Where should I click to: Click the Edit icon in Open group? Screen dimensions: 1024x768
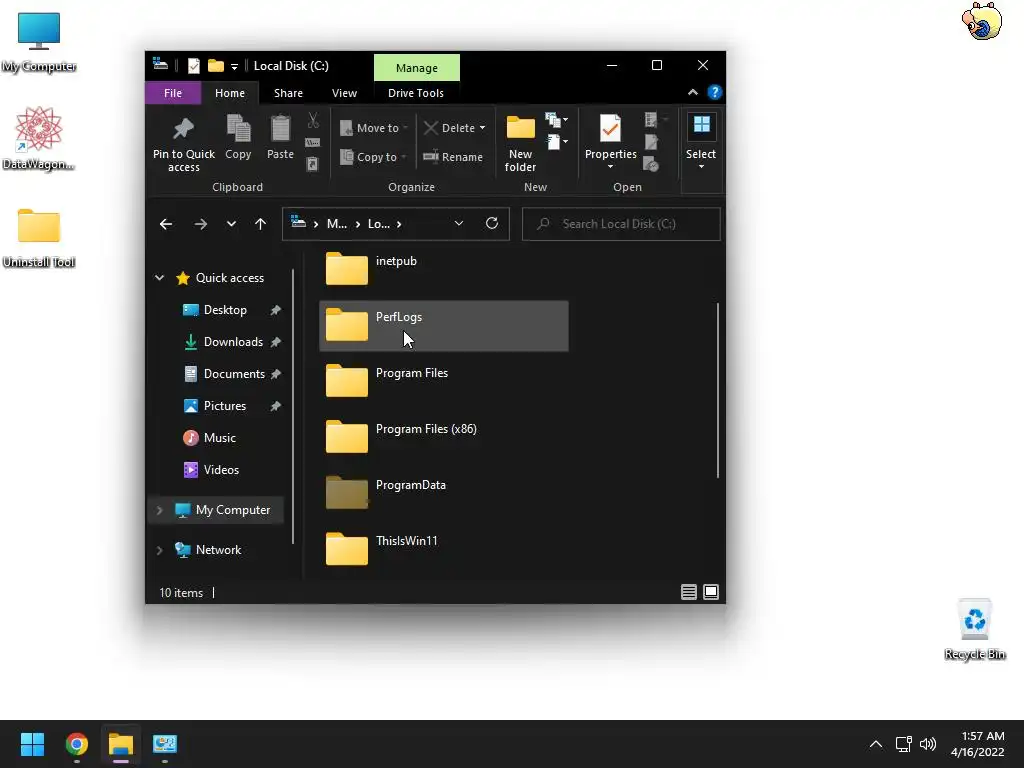coord(651,142)
